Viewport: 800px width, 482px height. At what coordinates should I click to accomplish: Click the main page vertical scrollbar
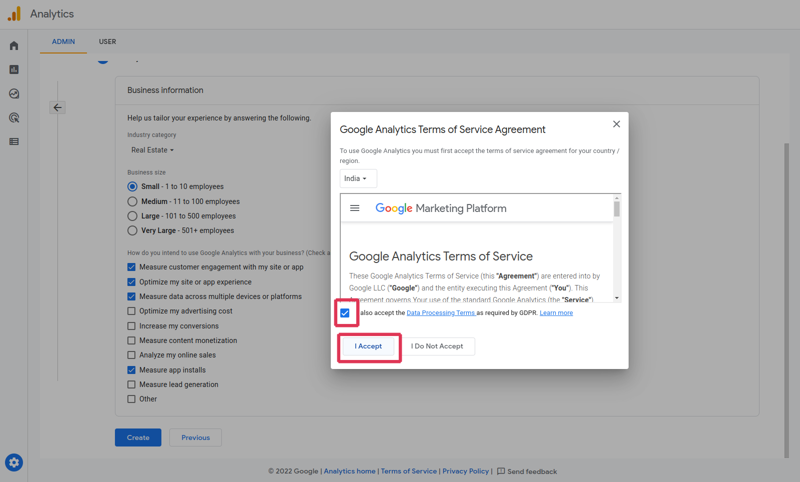[787, 300]
